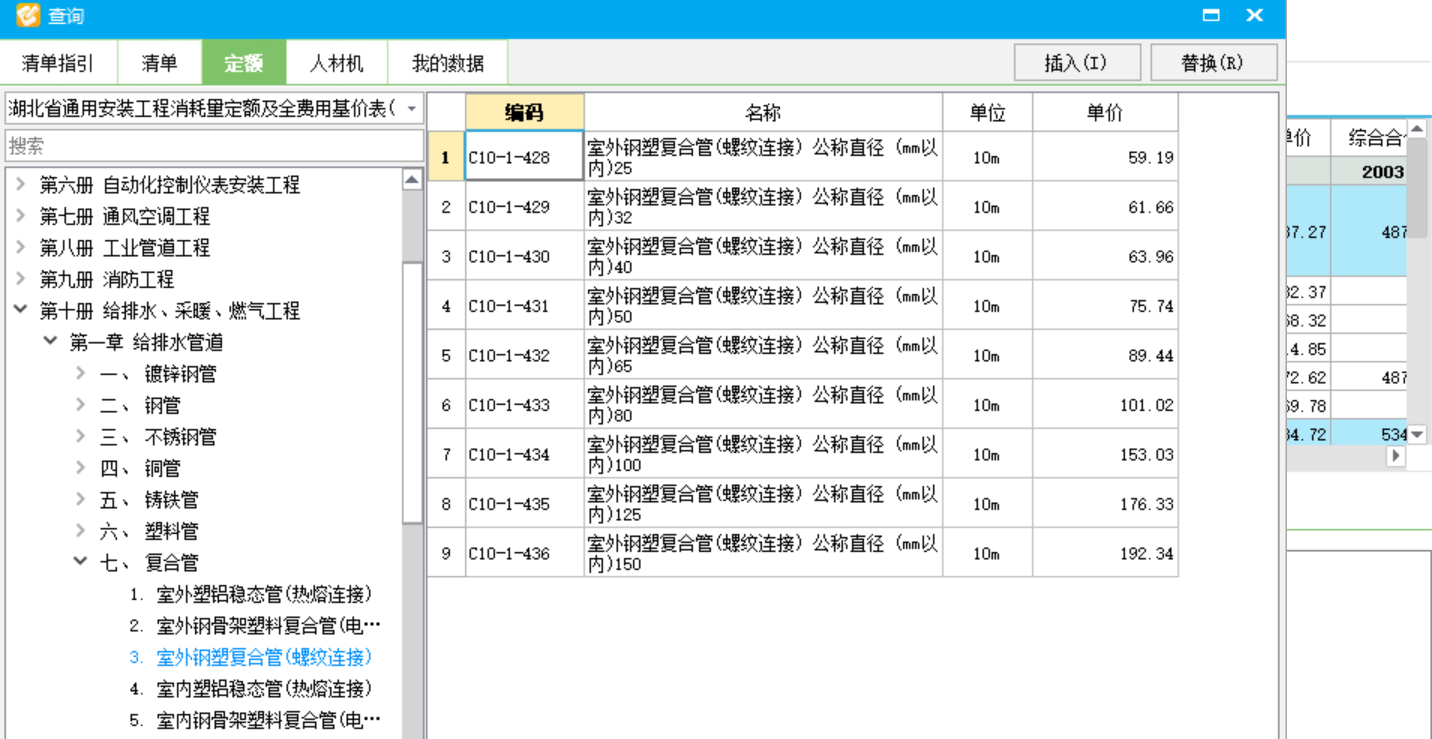1432x739 pixels.
Task: Click the background window scrollbar down arrow
Action: 1418,434
